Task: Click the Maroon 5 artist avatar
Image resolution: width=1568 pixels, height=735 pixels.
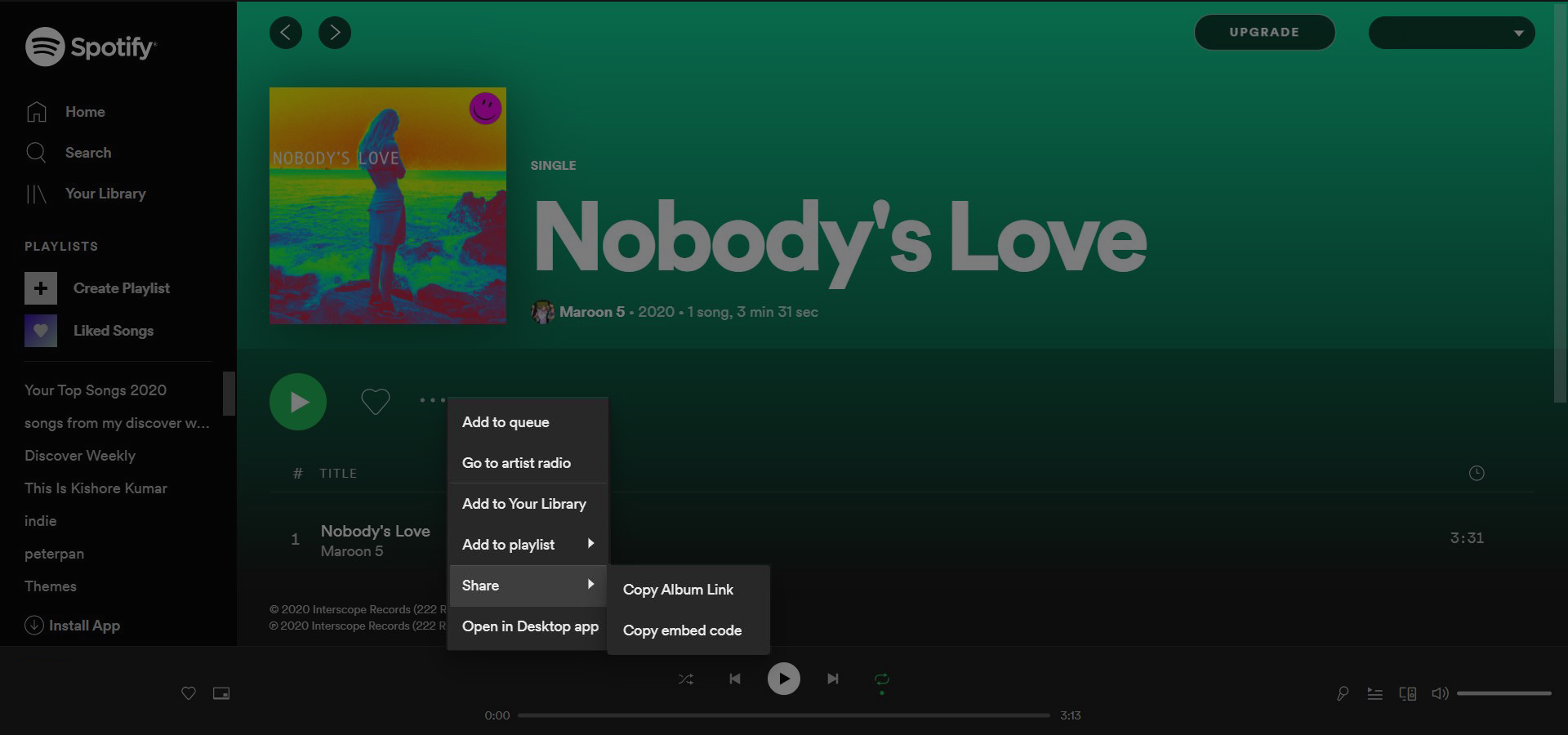Action: click(542, 312)
